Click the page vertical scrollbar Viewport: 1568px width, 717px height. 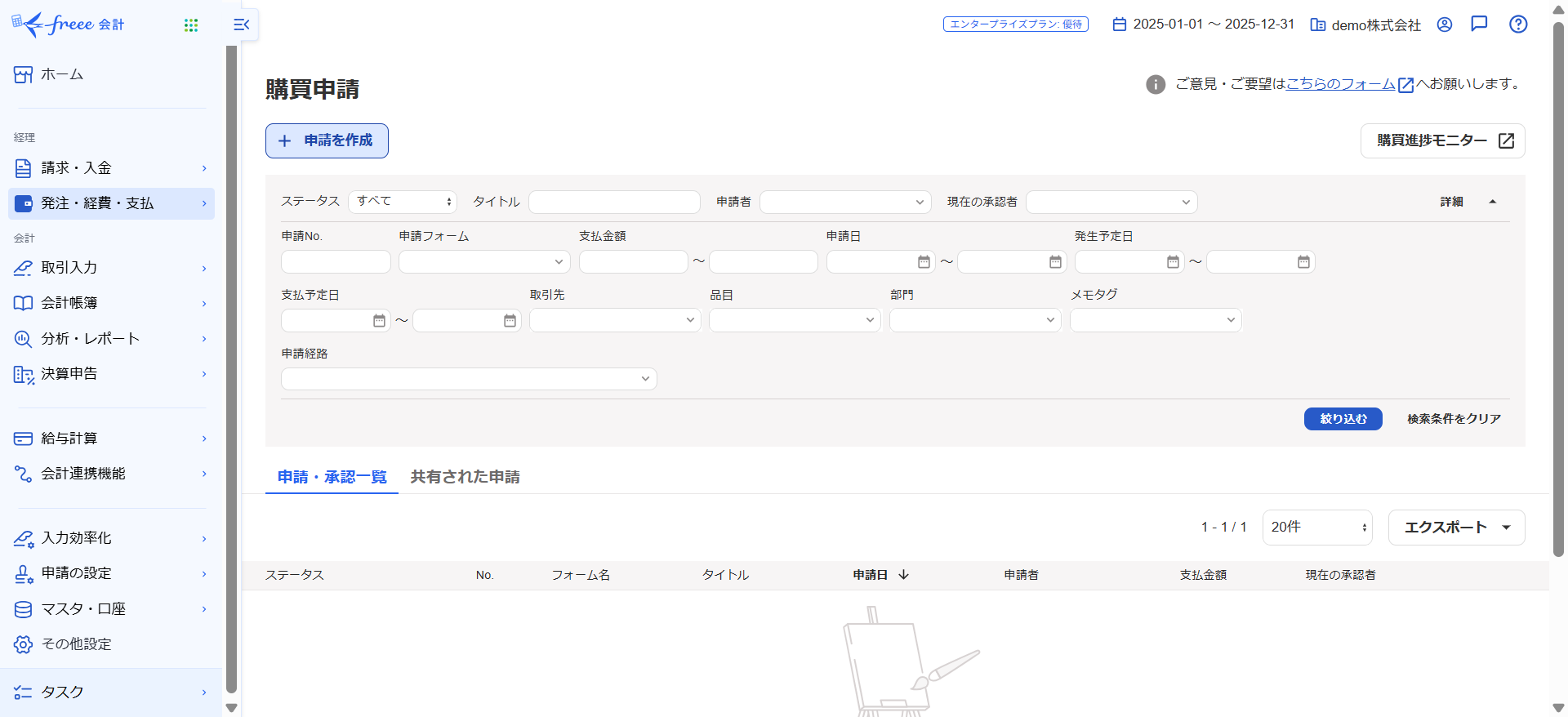point(1558,289)
